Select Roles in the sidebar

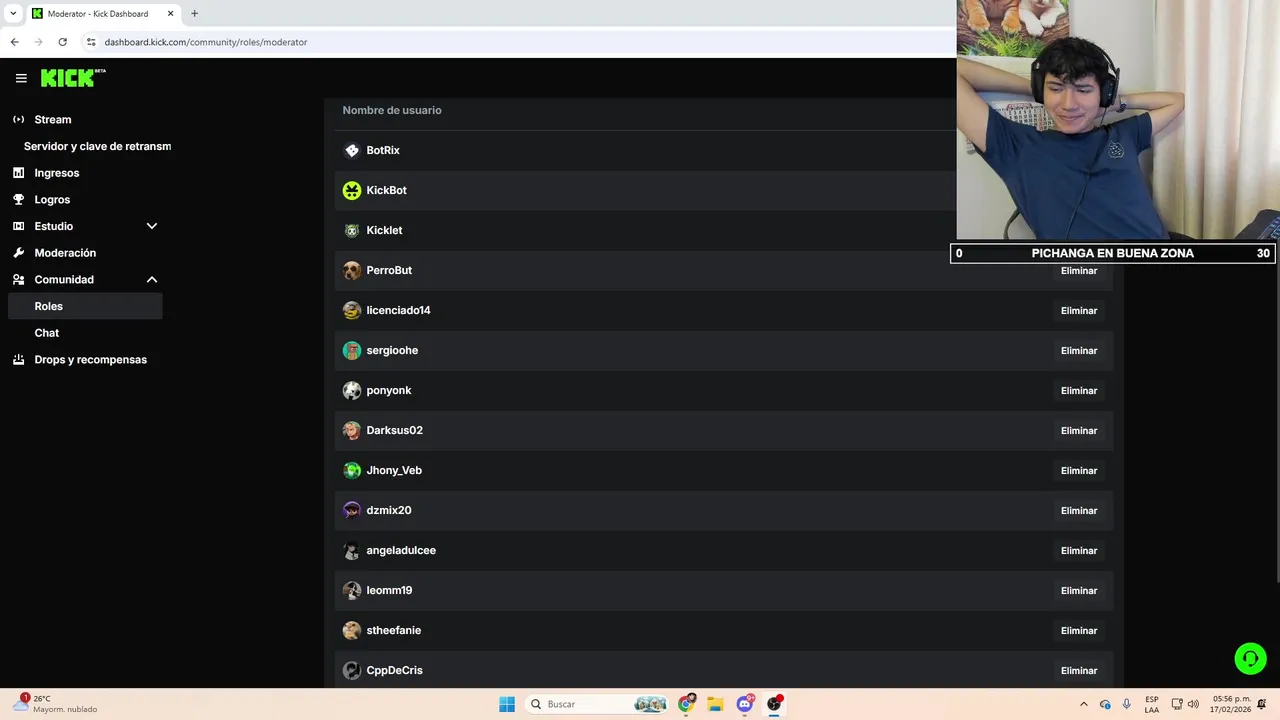click(85, 306)
